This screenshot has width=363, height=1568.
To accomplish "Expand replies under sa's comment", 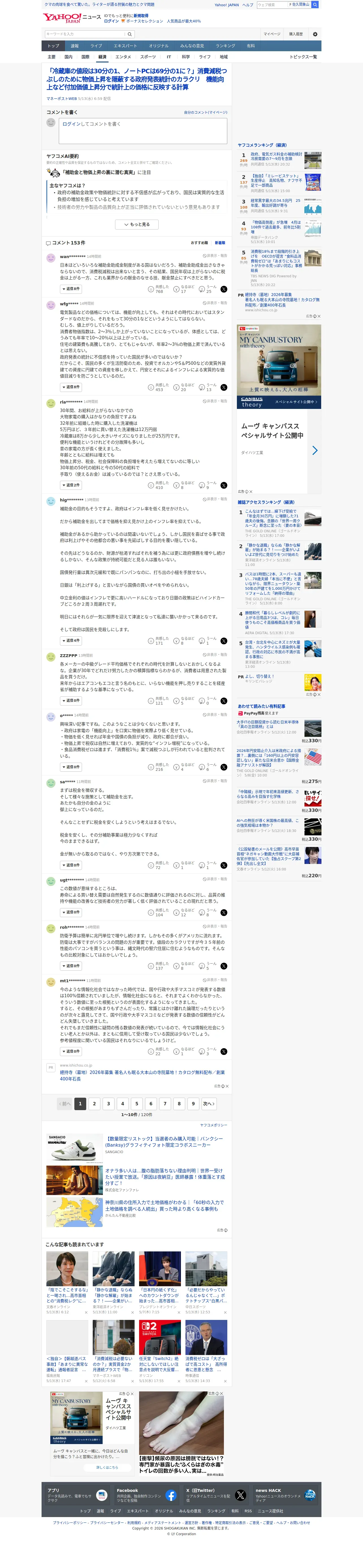I will tap(70, 865).
